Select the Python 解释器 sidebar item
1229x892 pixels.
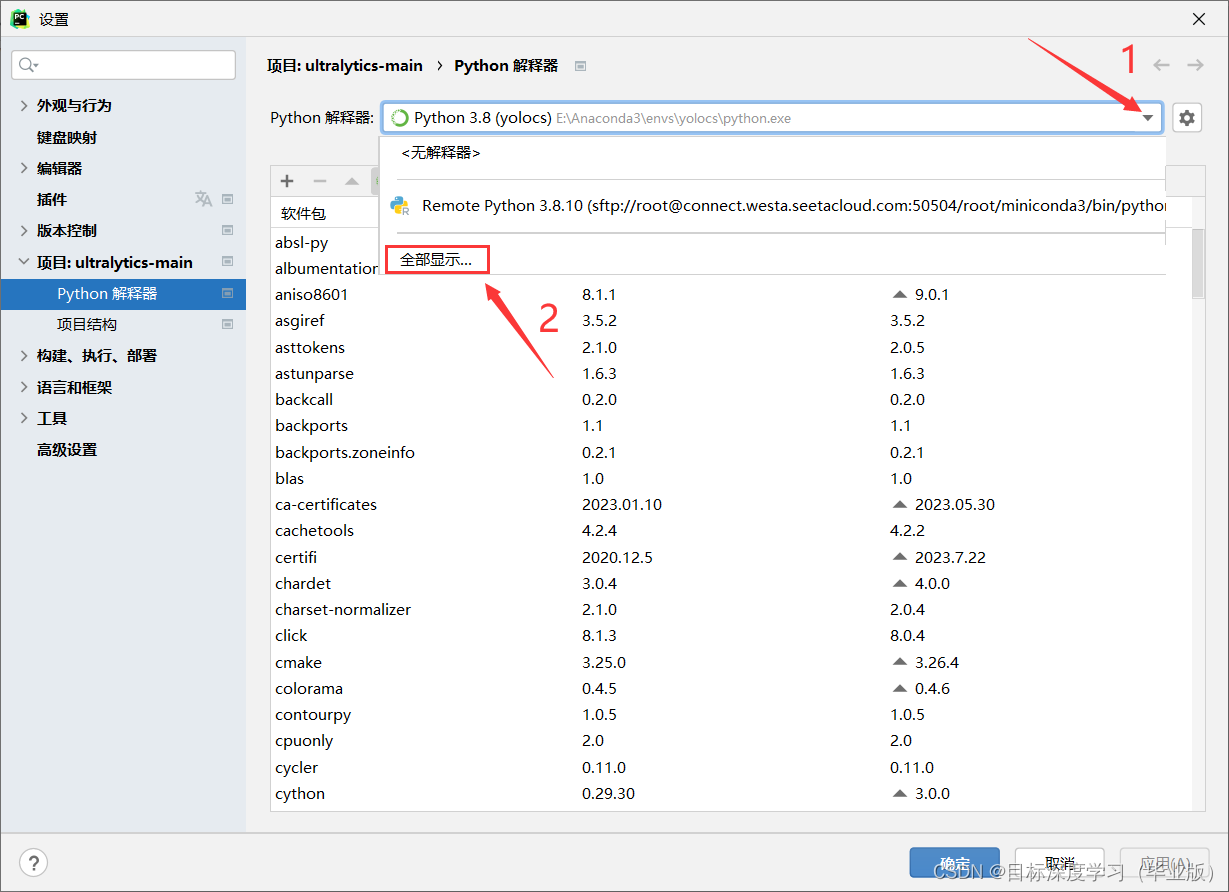point(123,293)
